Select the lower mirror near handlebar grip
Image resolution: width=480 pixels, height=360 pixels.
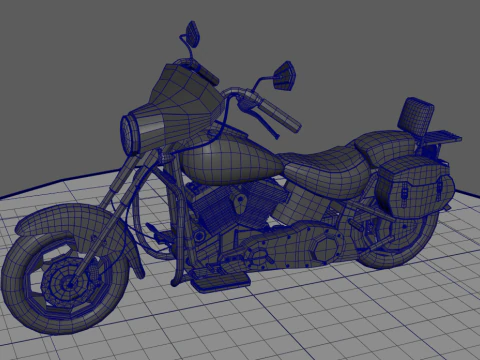click(284, 75)
